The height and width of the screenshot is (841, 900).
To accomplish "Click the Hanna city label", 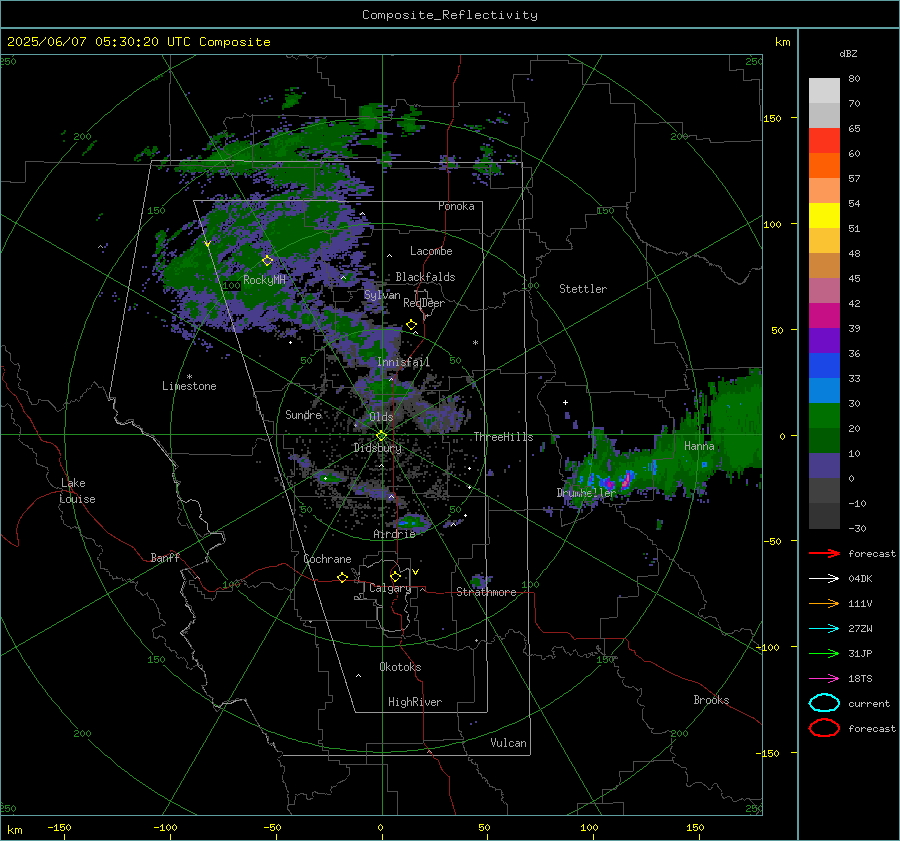I will [x=699, y=446].
